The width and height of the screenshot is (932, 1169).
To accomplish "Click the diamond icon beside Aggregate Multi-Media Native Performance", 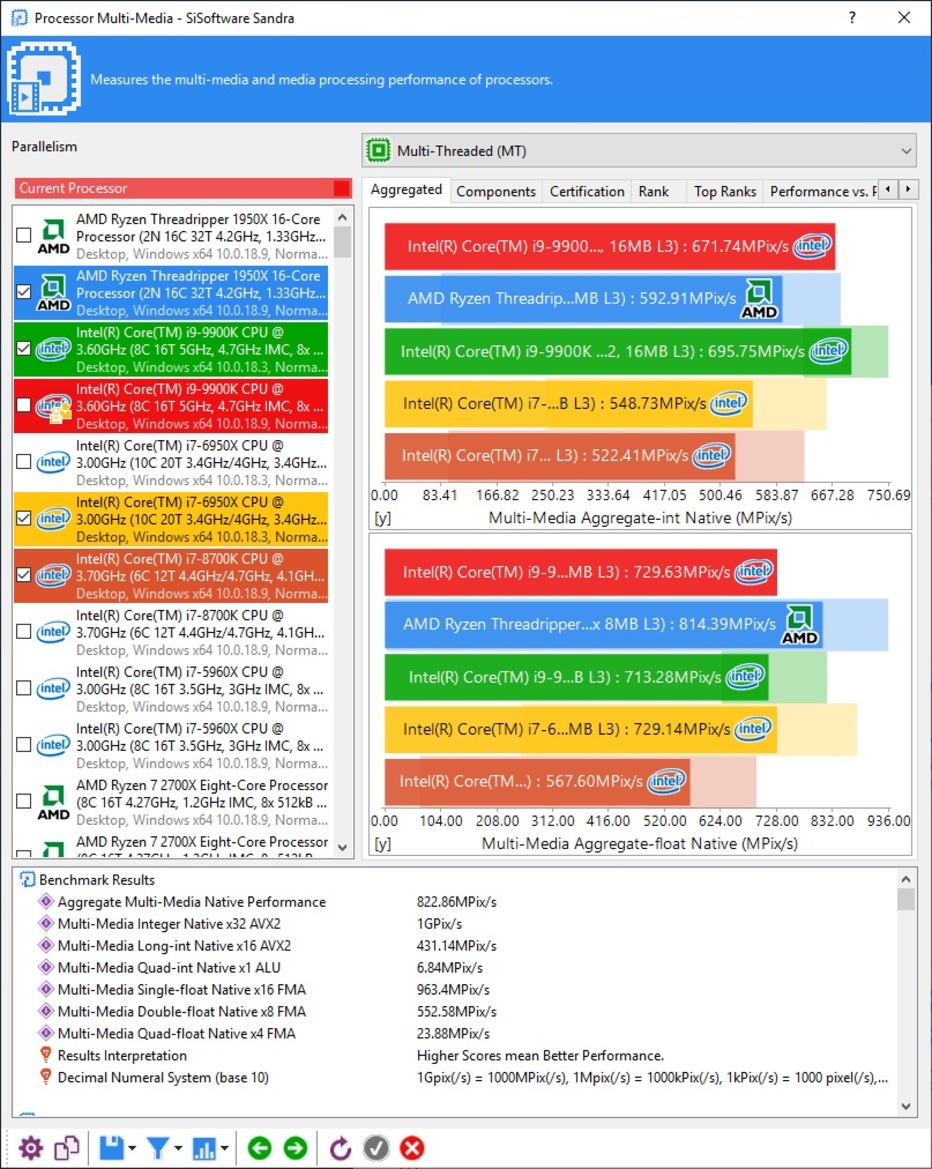I will (45, 901).
